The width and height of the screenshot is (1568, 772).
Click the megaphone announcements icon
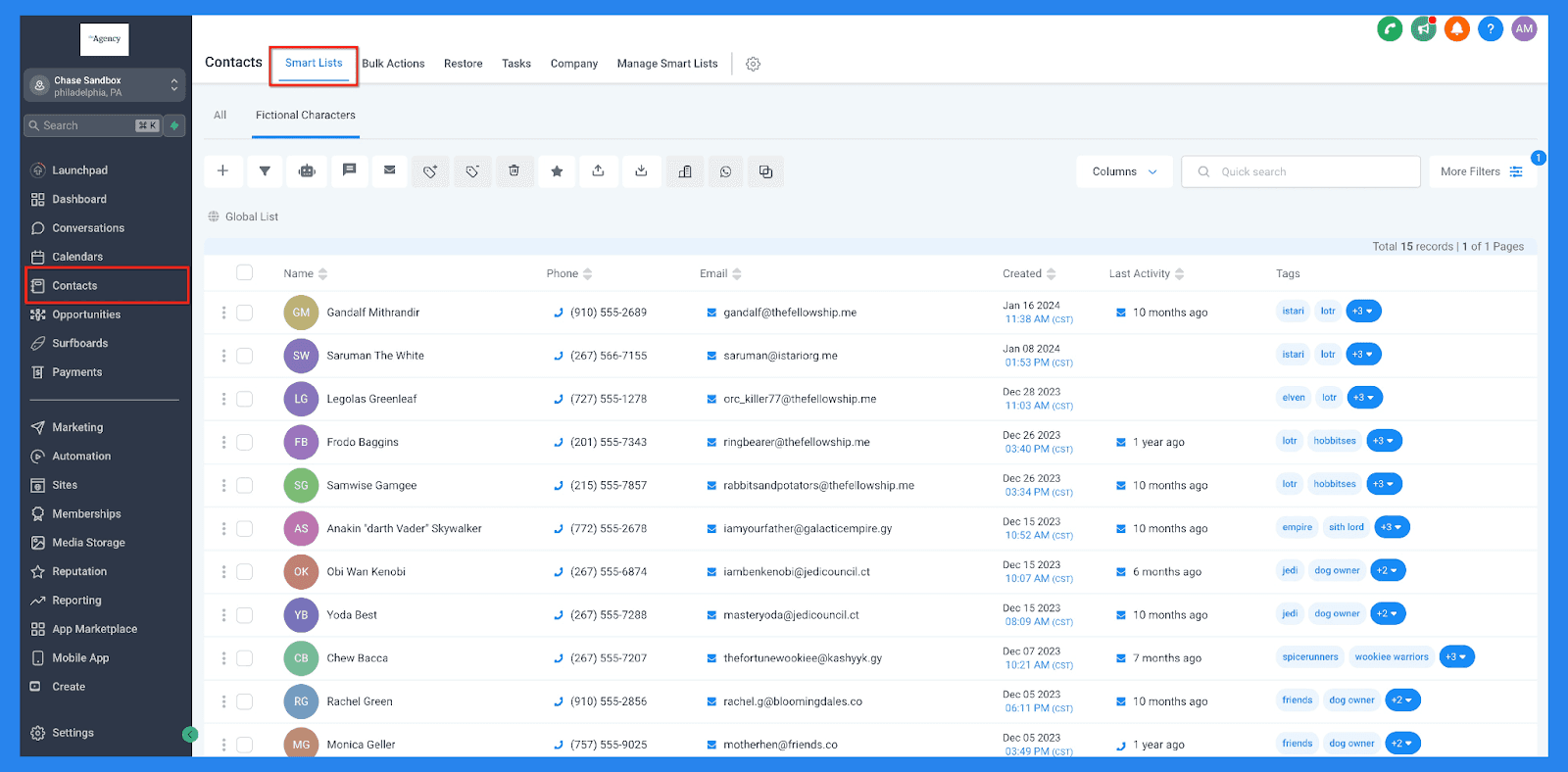(x=1424, y=29)
